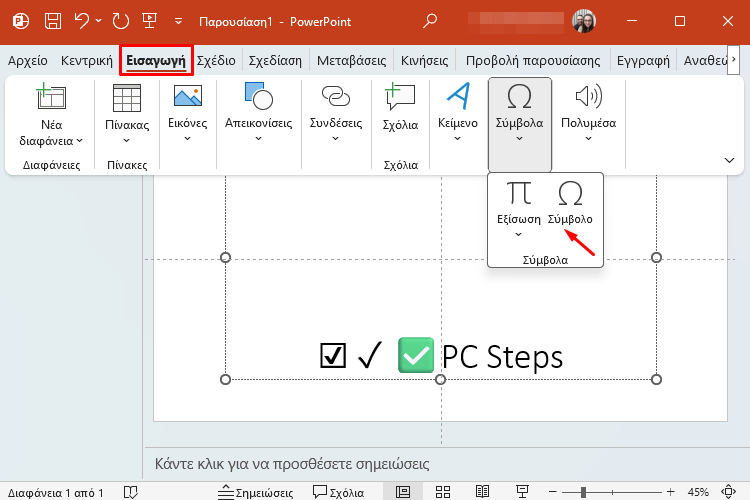Switch to Προβολή παρουσίασης tab
This screenshot has height=500, width=750.
[533, 61]
